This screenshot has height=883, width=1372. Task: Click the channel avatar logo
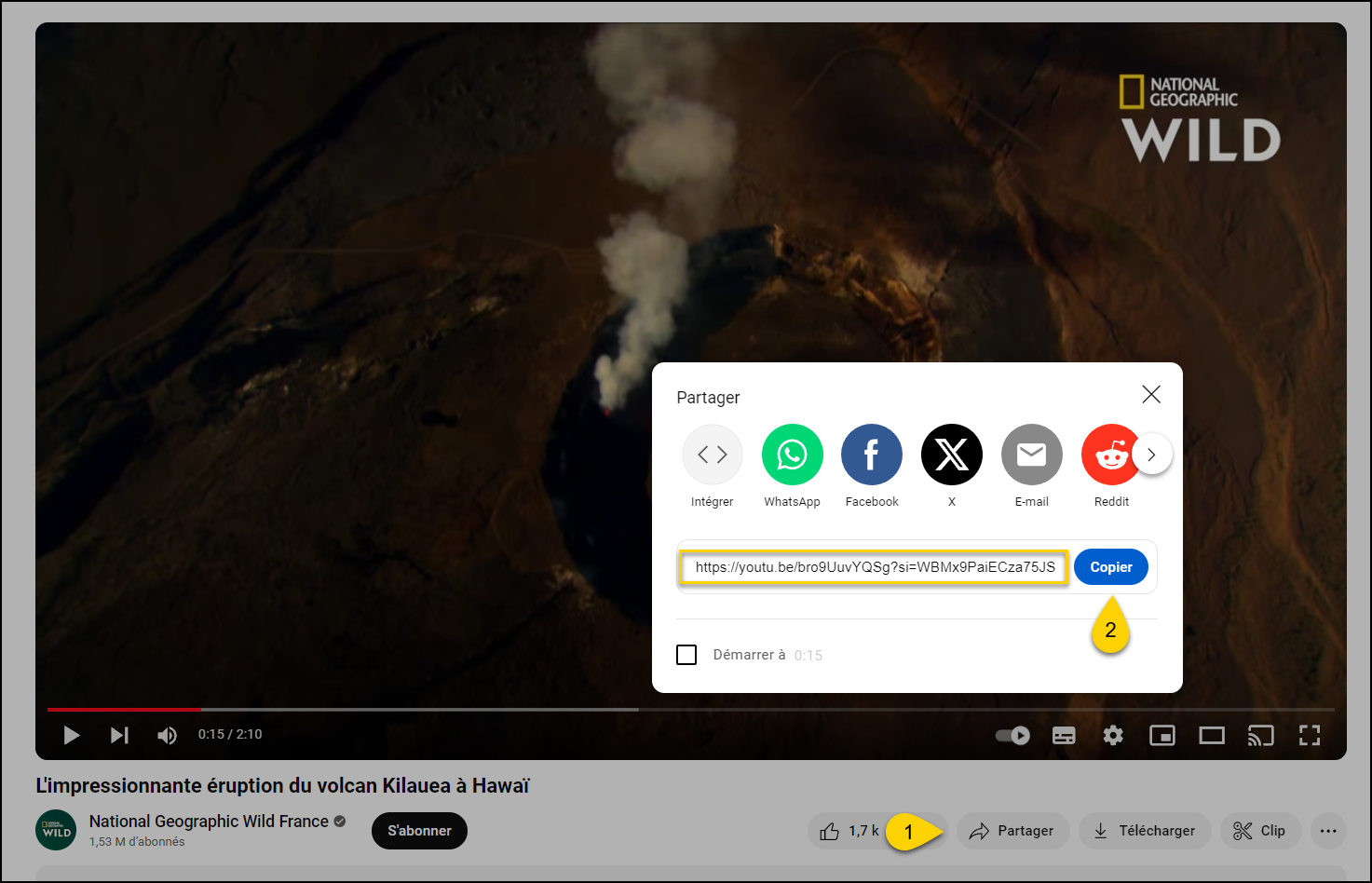coord(56,830)
